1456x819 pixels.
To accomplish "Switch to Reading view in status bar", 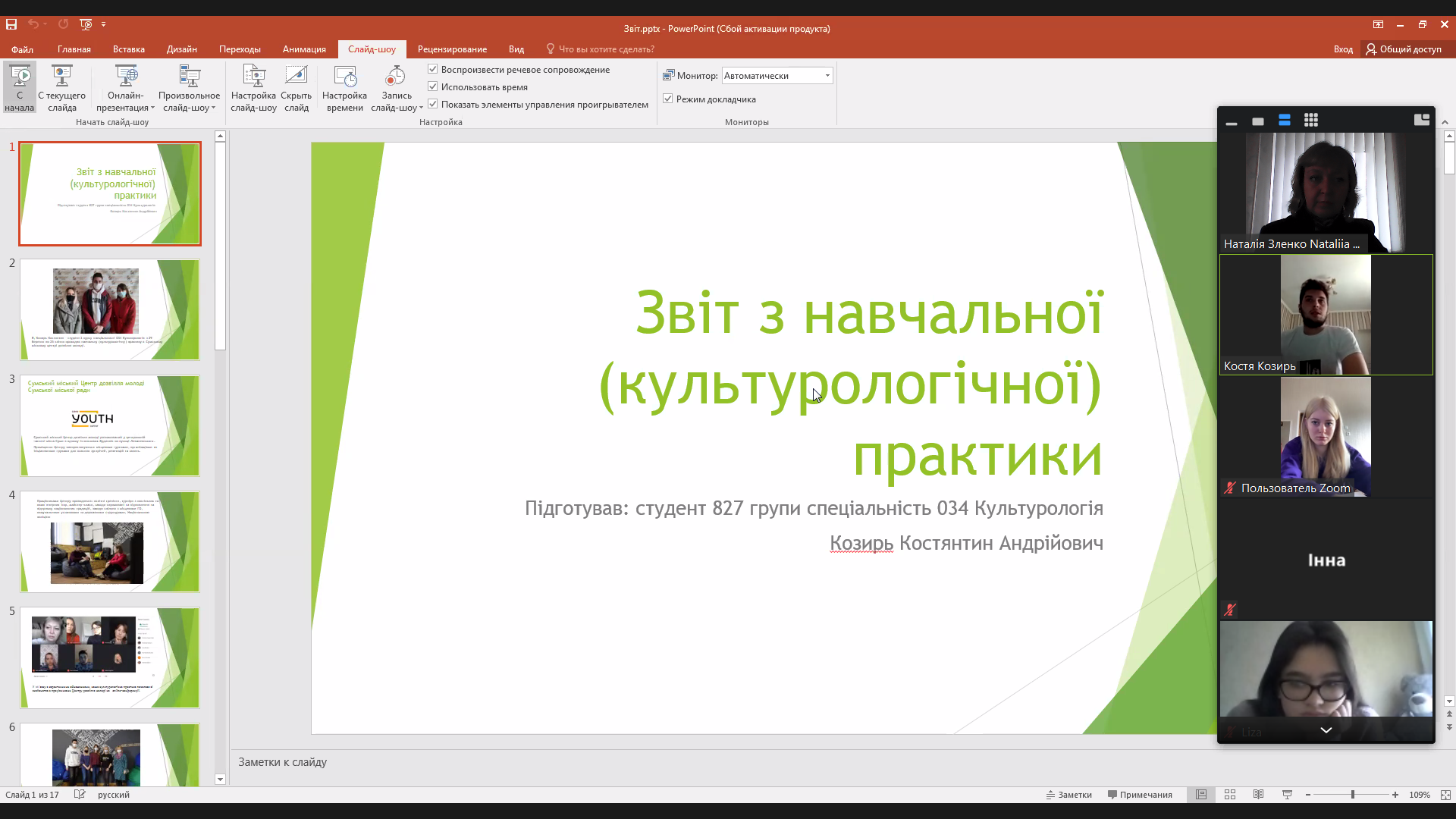I will pos(1258,795).
